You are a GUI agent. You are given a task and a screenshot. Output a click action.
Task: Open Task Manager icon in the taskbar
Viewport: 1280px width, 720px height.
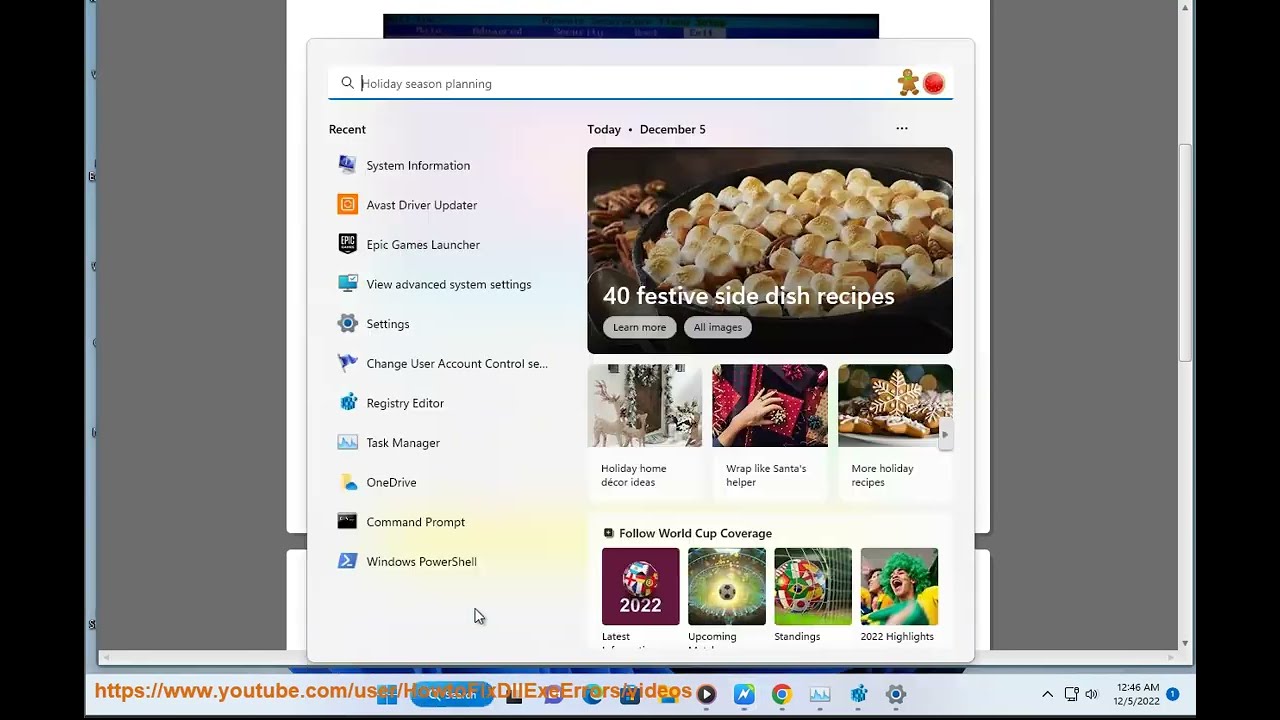click(x=820, y=694)
